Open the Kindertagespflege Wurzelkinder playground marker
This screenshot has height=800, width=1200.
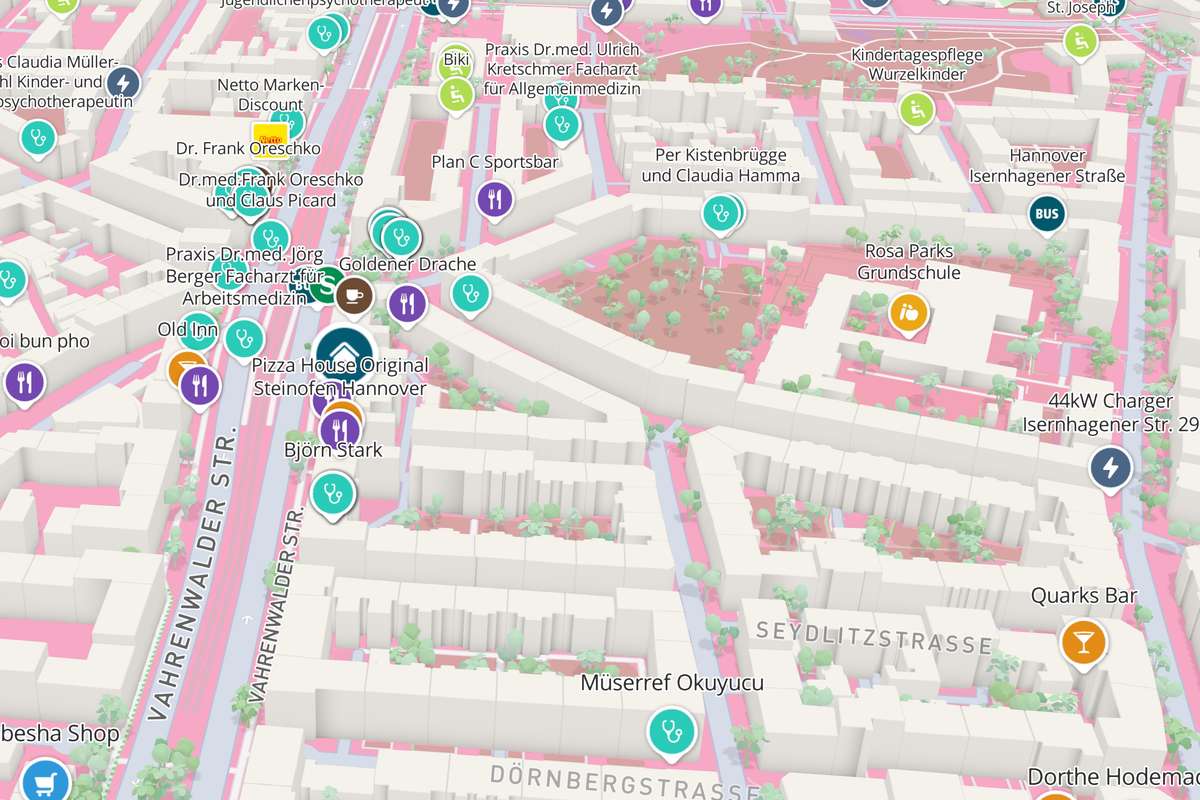[x=916, y=110]
